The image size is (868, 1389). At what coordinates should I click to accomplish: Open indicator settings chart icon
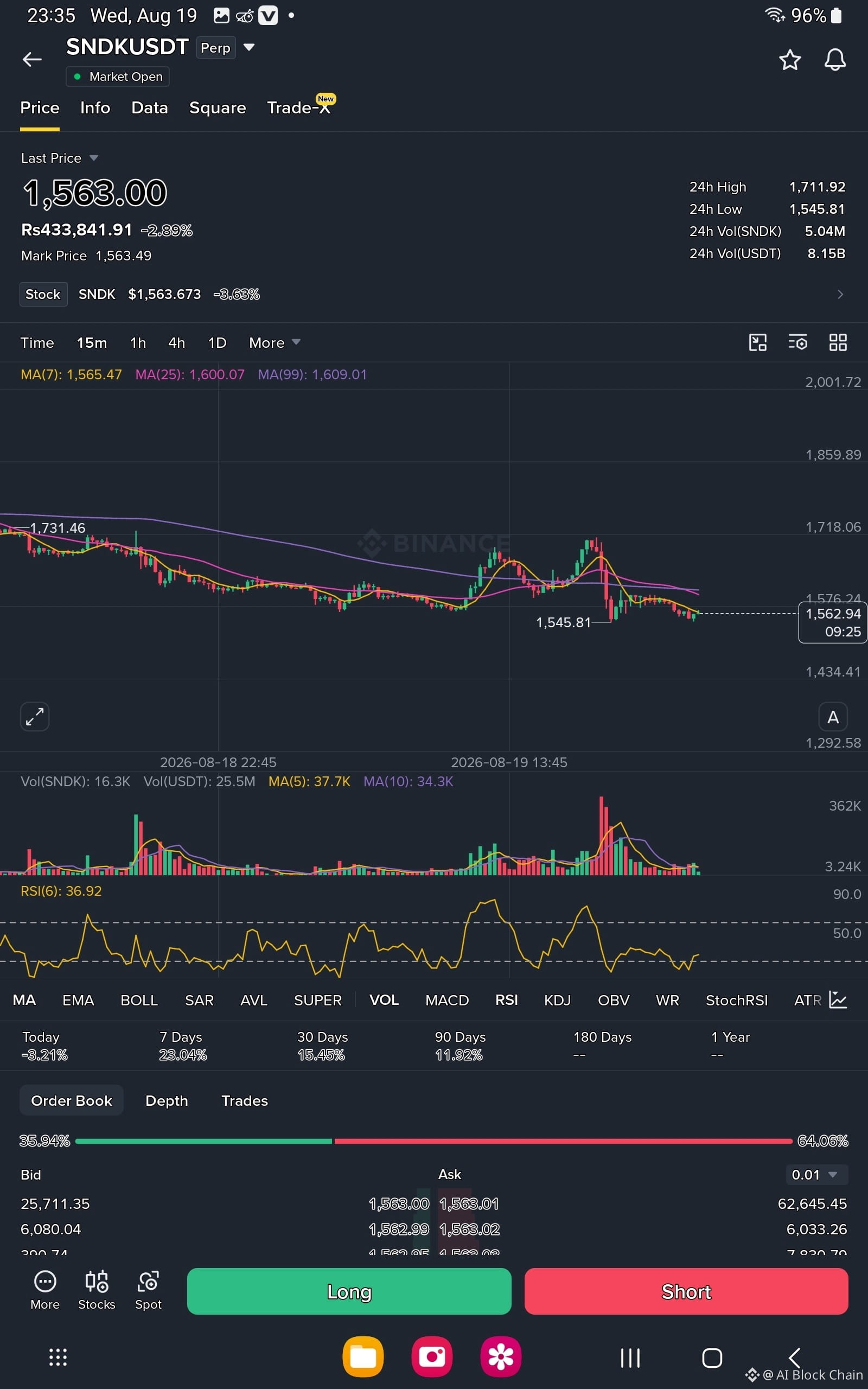pyautogui.click(x=838, y=1000)
